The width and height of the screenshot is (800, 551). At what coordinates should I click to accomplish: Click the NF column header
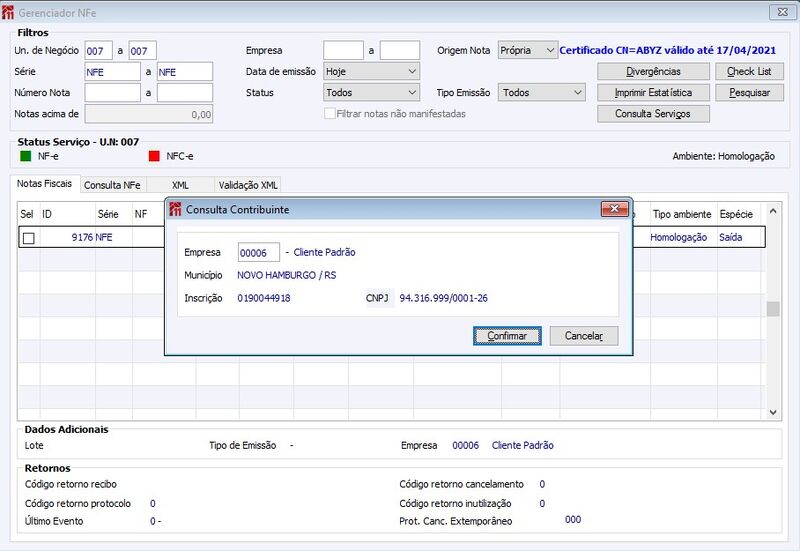coord(148,214)
